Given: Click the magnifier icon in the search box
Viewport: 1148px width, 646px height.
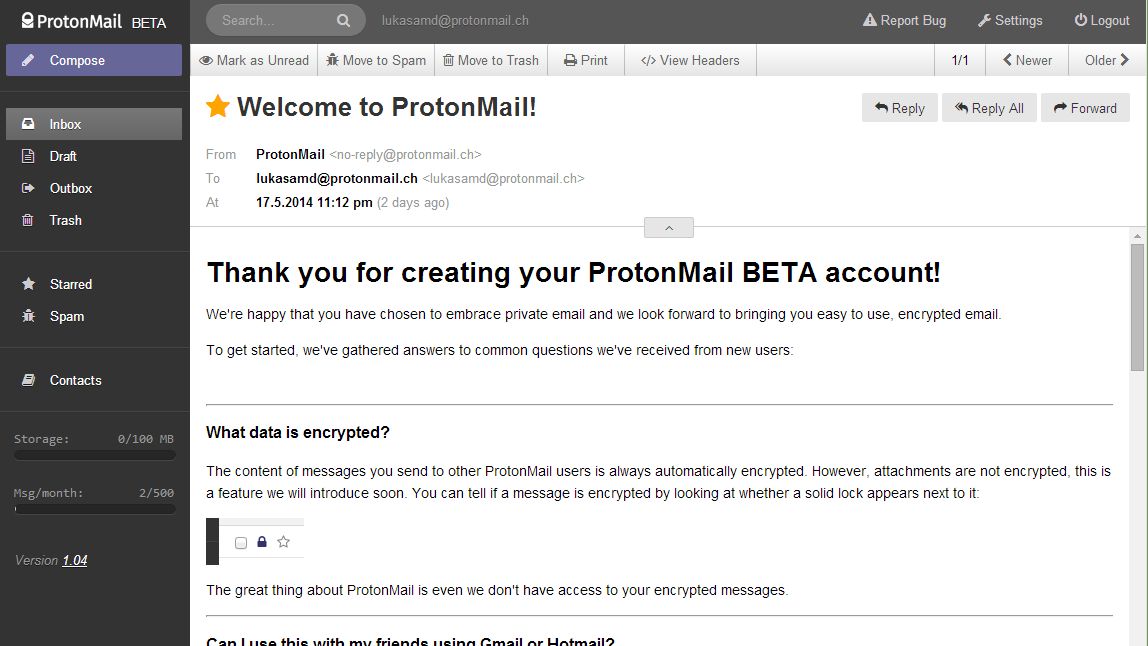Looking at the screenshot, I should click(344, 20).
